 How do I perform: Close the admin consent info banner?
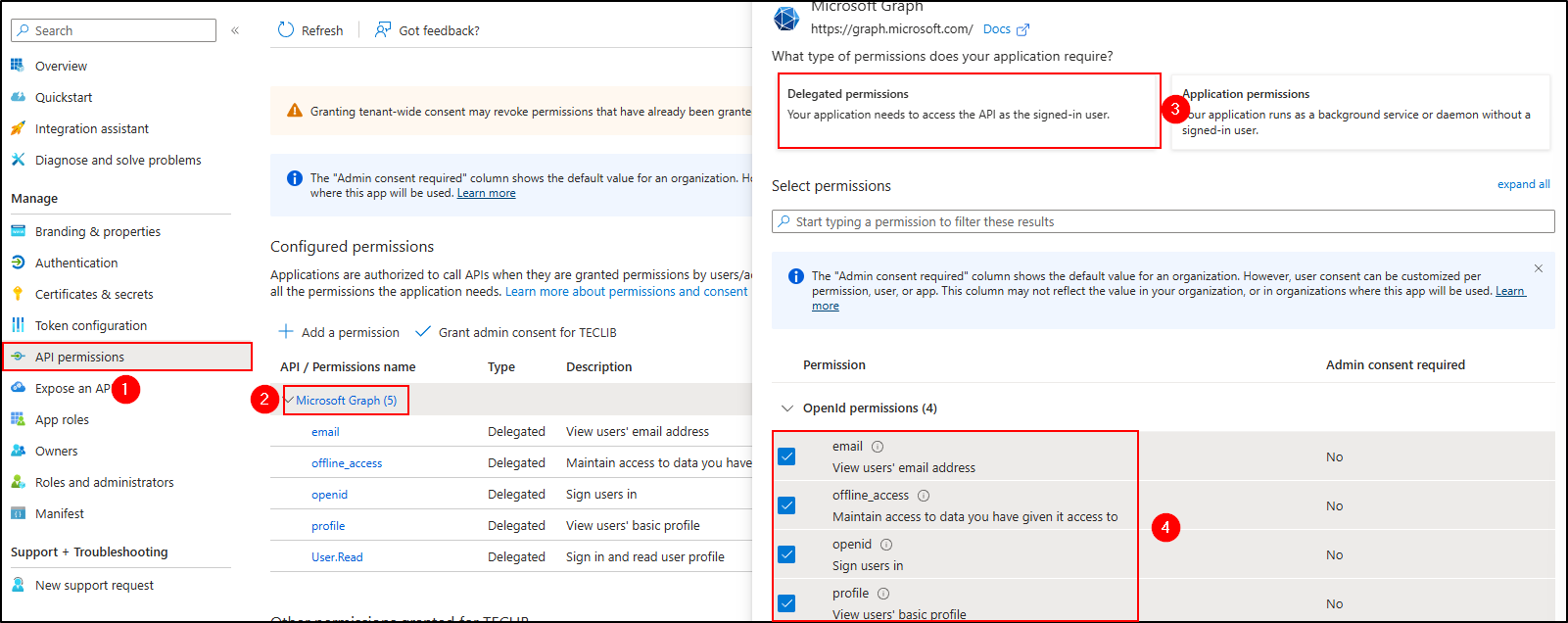pyautogui.click(x=1539, y=268)
